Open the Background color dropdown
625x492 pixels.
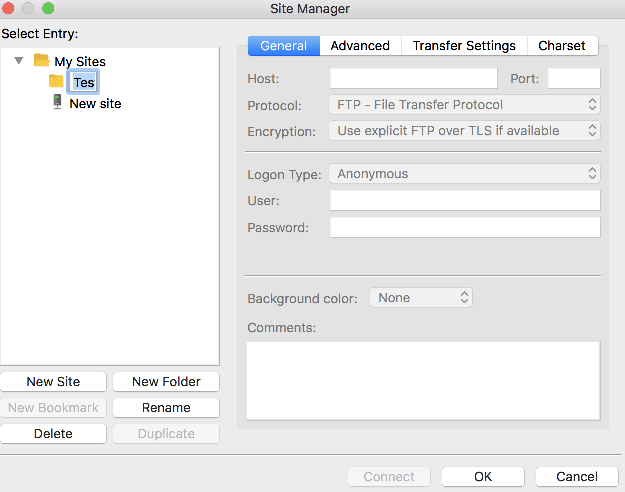pos(421,297)
